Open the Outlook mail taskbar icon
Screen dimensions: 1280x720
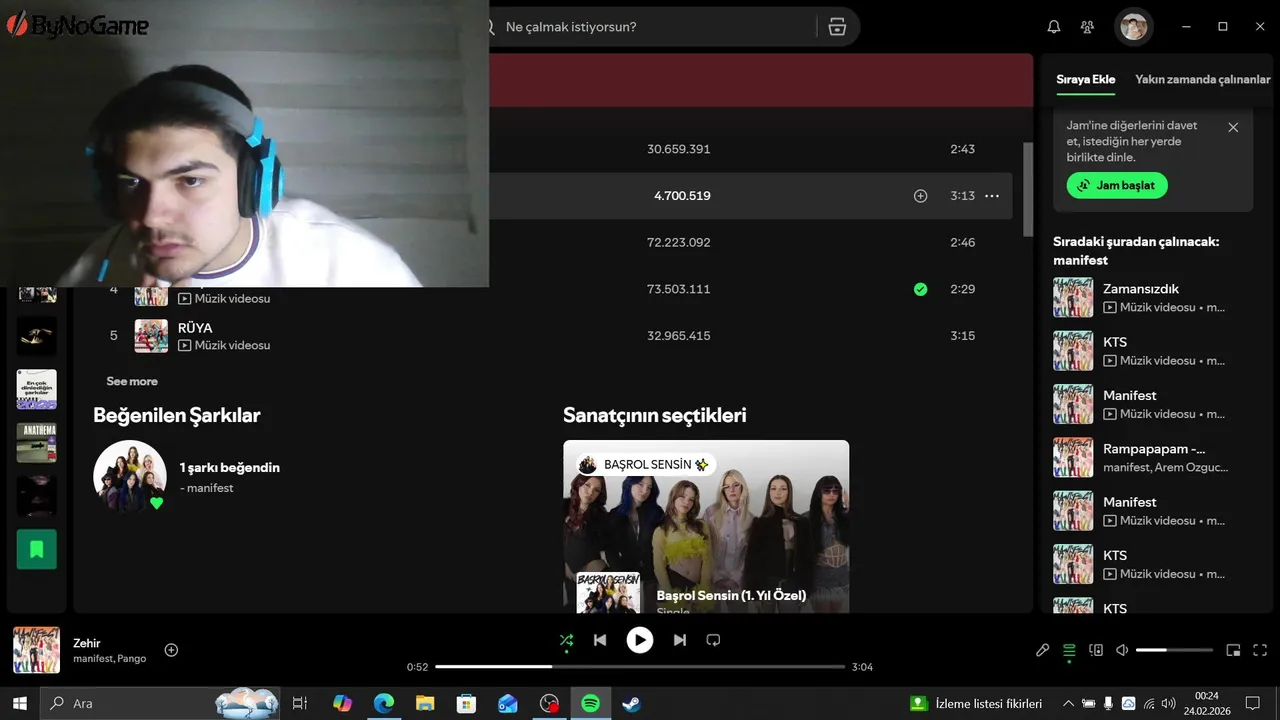[x=508, y=703]
